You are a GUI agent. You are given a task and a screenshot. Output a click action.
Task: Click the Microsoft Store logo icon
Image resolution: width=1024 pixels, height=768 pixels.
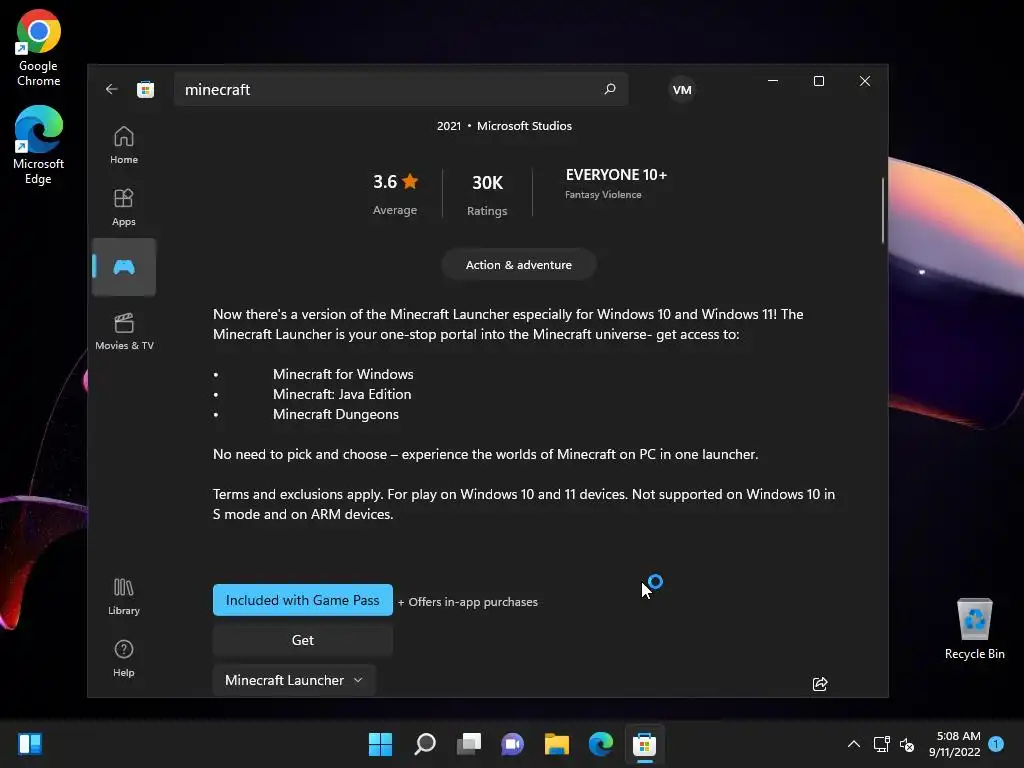click(x=146, y=89)
